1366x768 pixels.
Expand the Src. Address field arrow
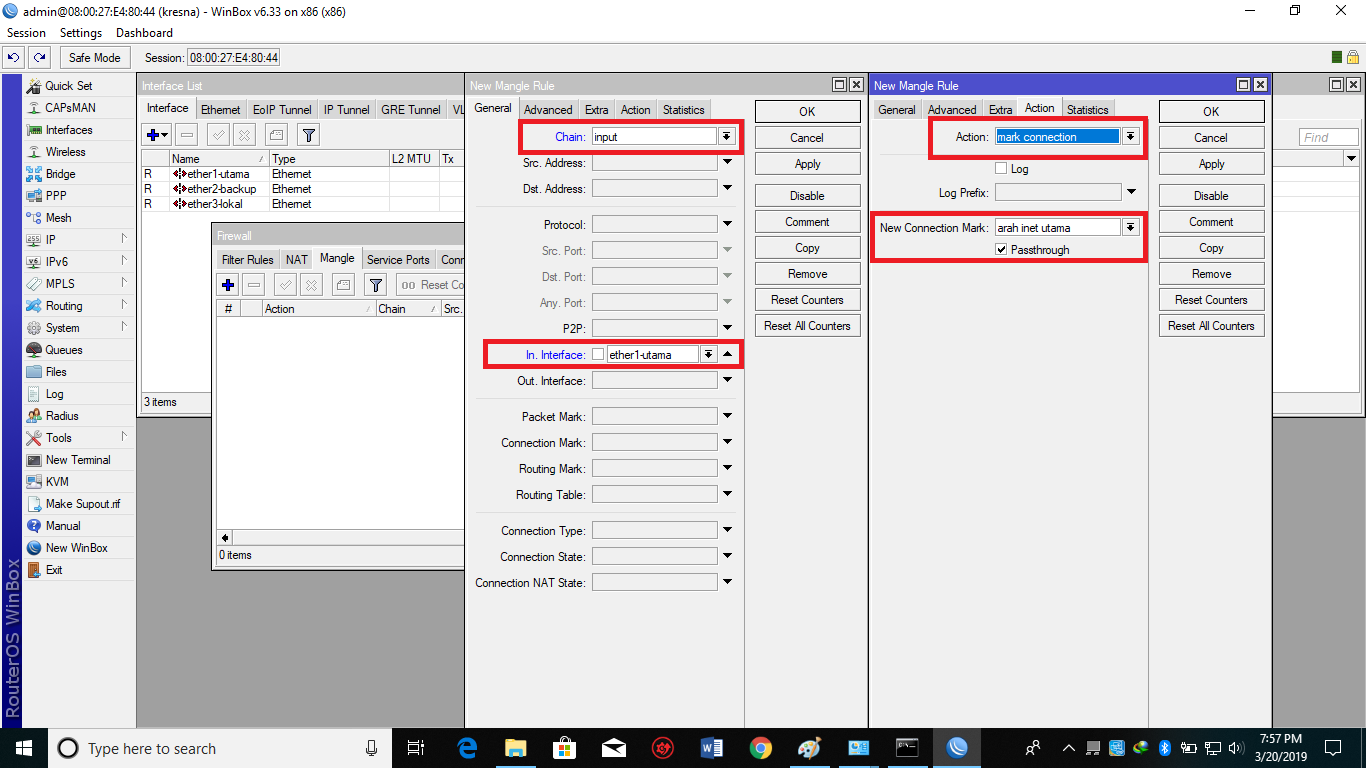[x=727, y=162]
